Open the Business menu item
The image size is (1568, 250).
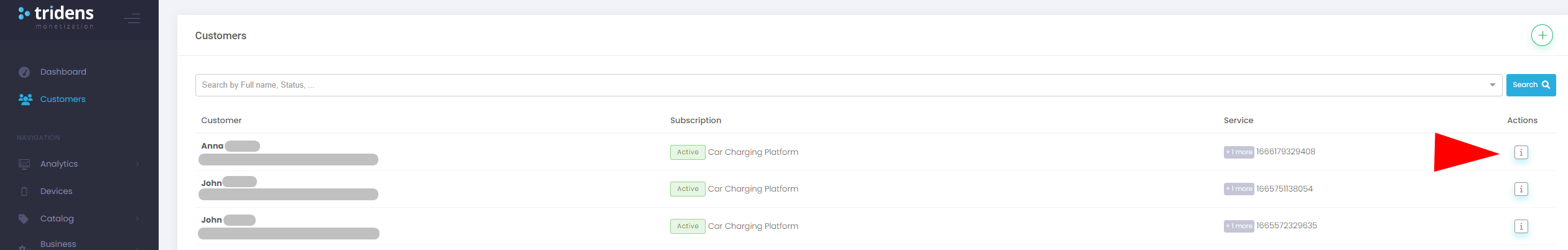[58, 244]
